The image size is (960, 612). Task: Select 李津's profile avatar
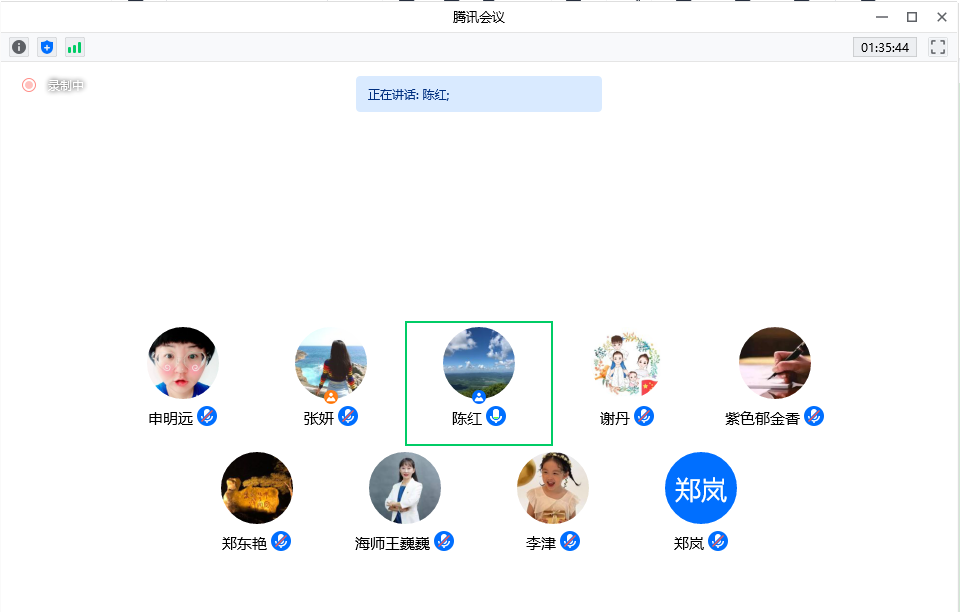point(553,488)
